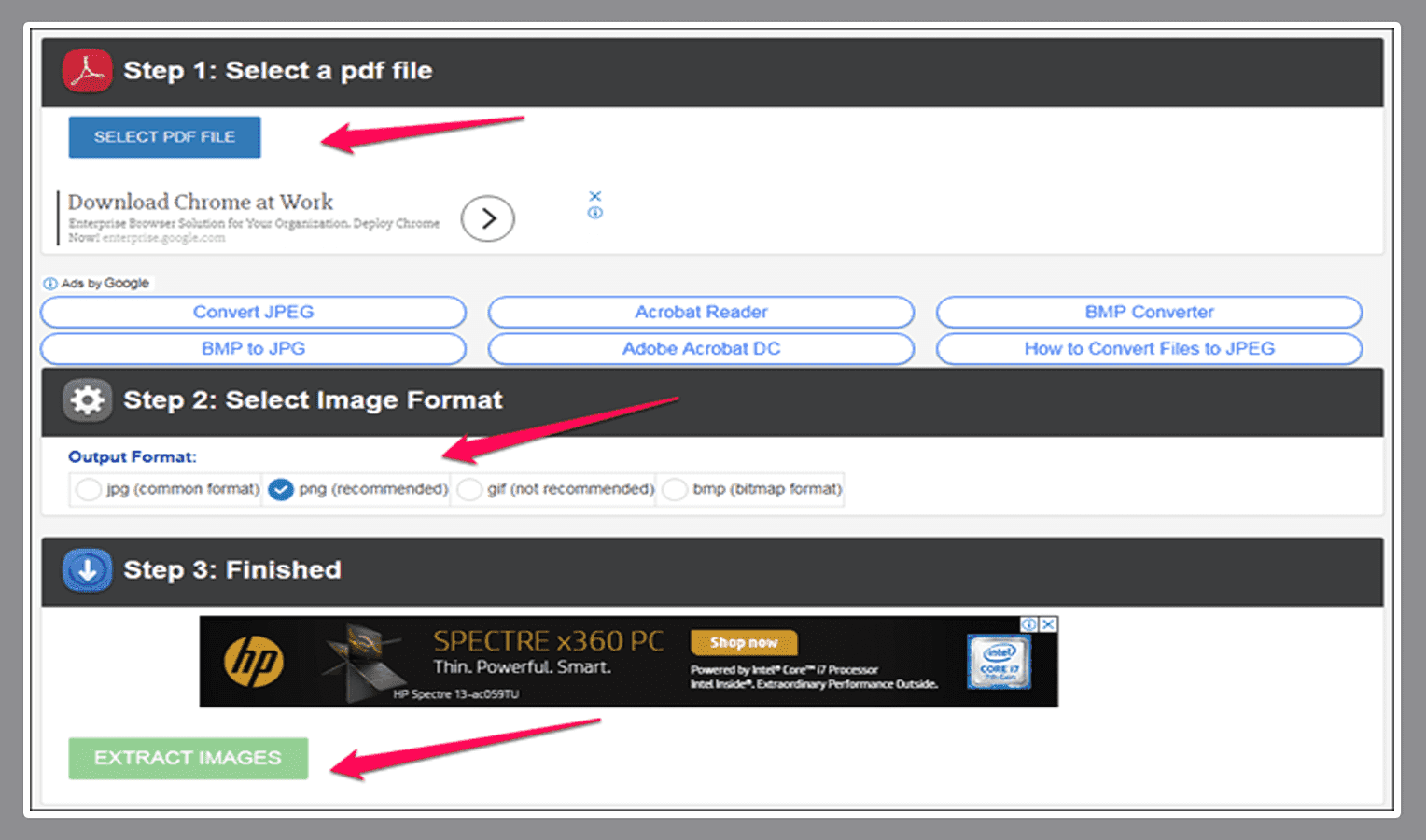
Task: Click the HP logo in banner
Action: click(253, 662)
